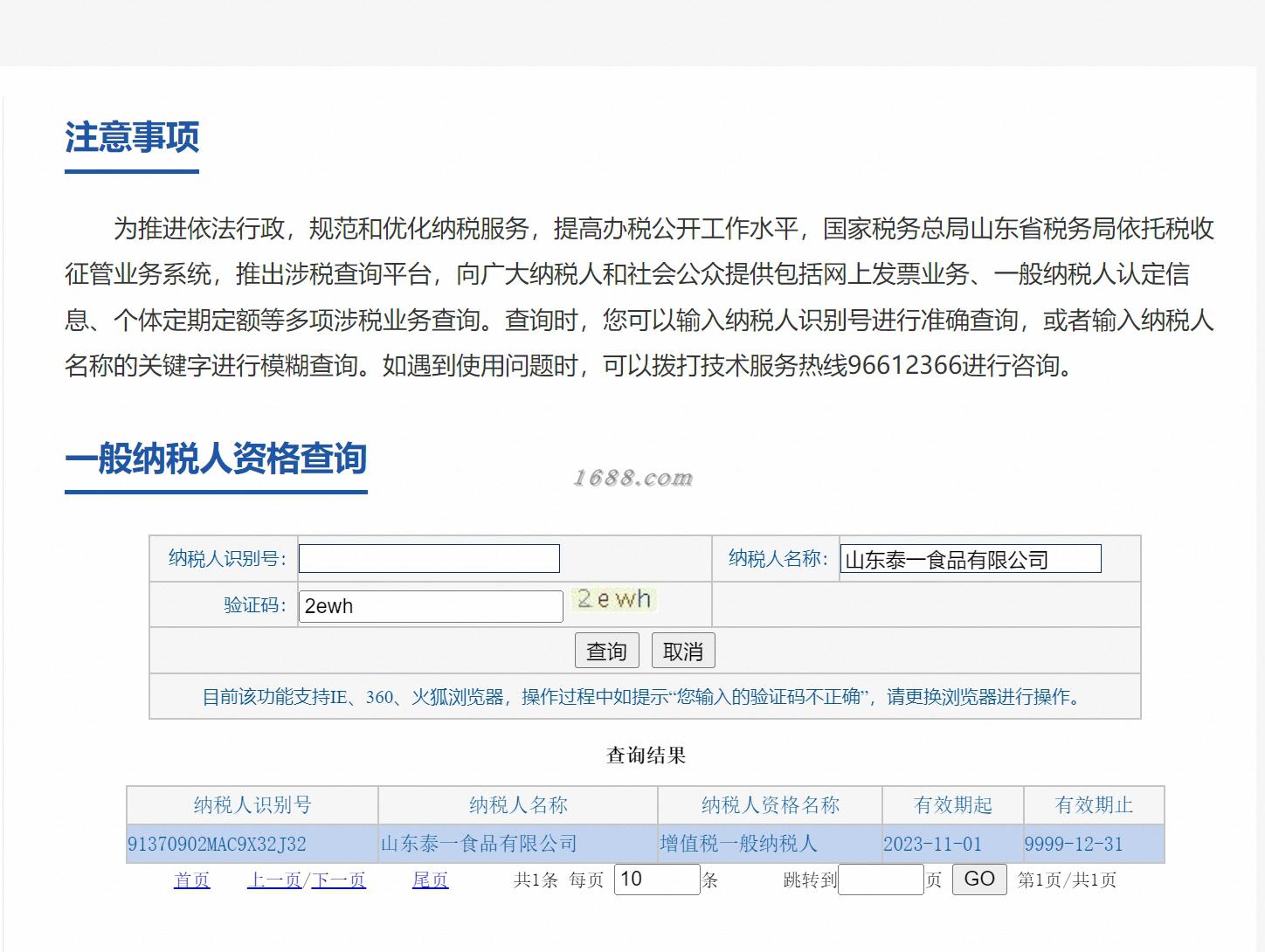Click the 跳转到 page number field
This screenshot has height=952, width=1265.
tap(881, 880)
